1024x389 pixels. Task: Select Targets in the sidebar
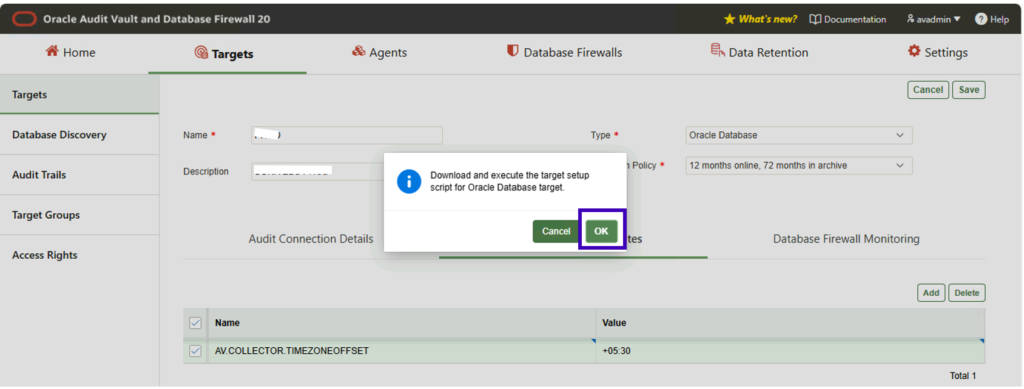click(80, 95)
